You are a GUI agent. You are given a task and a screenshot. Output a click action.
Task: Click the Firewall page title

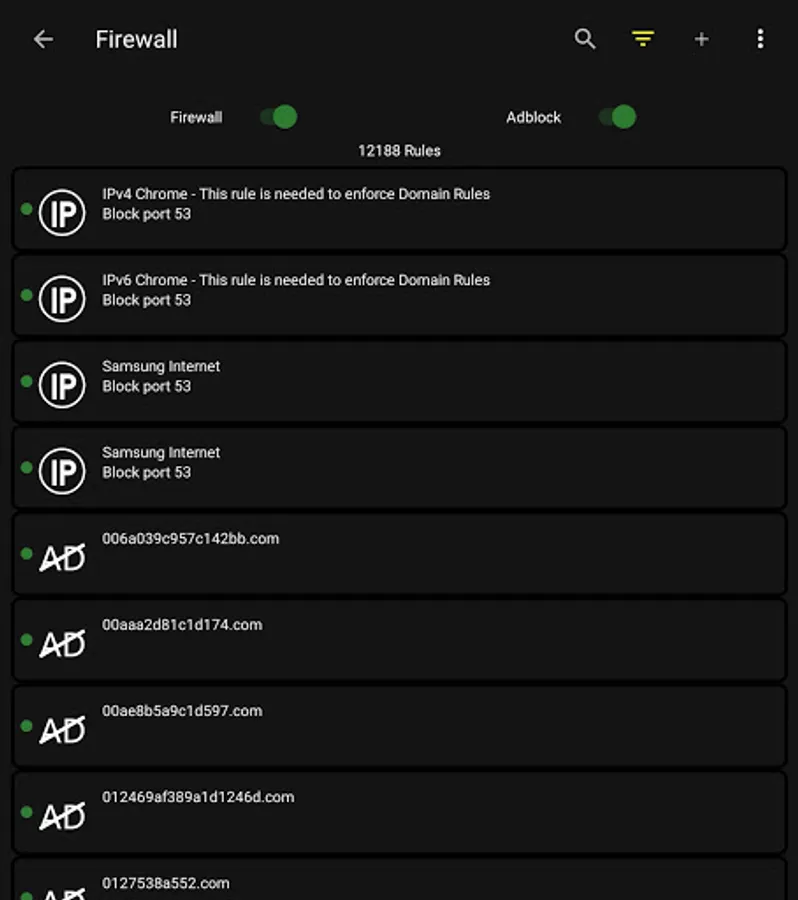[x=137, y=40]
